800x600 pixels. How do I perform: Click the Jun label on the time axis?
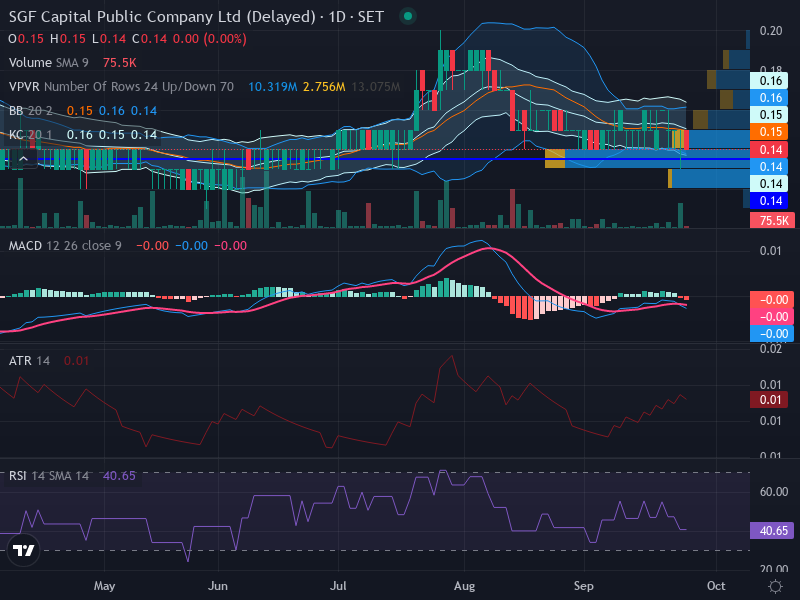(218, 586)
